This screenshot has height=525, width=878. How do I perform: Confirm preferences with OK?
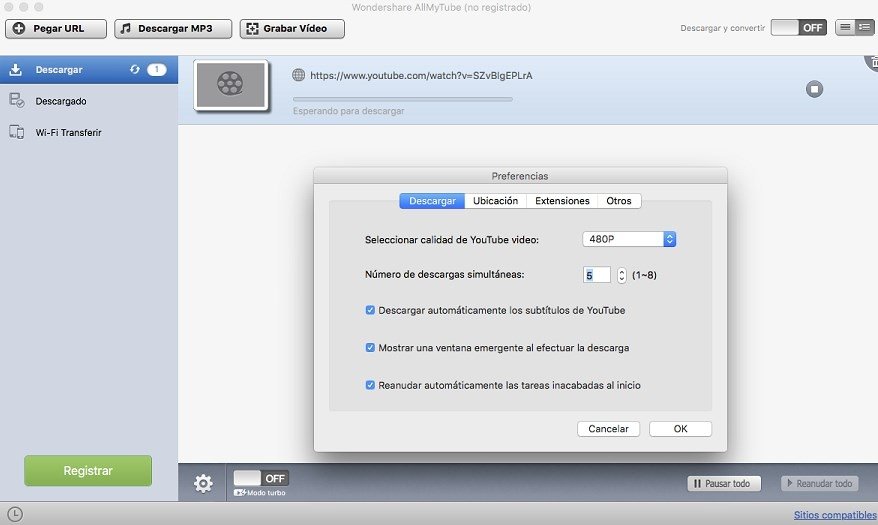pyautogui.click(x=680, y=429)
